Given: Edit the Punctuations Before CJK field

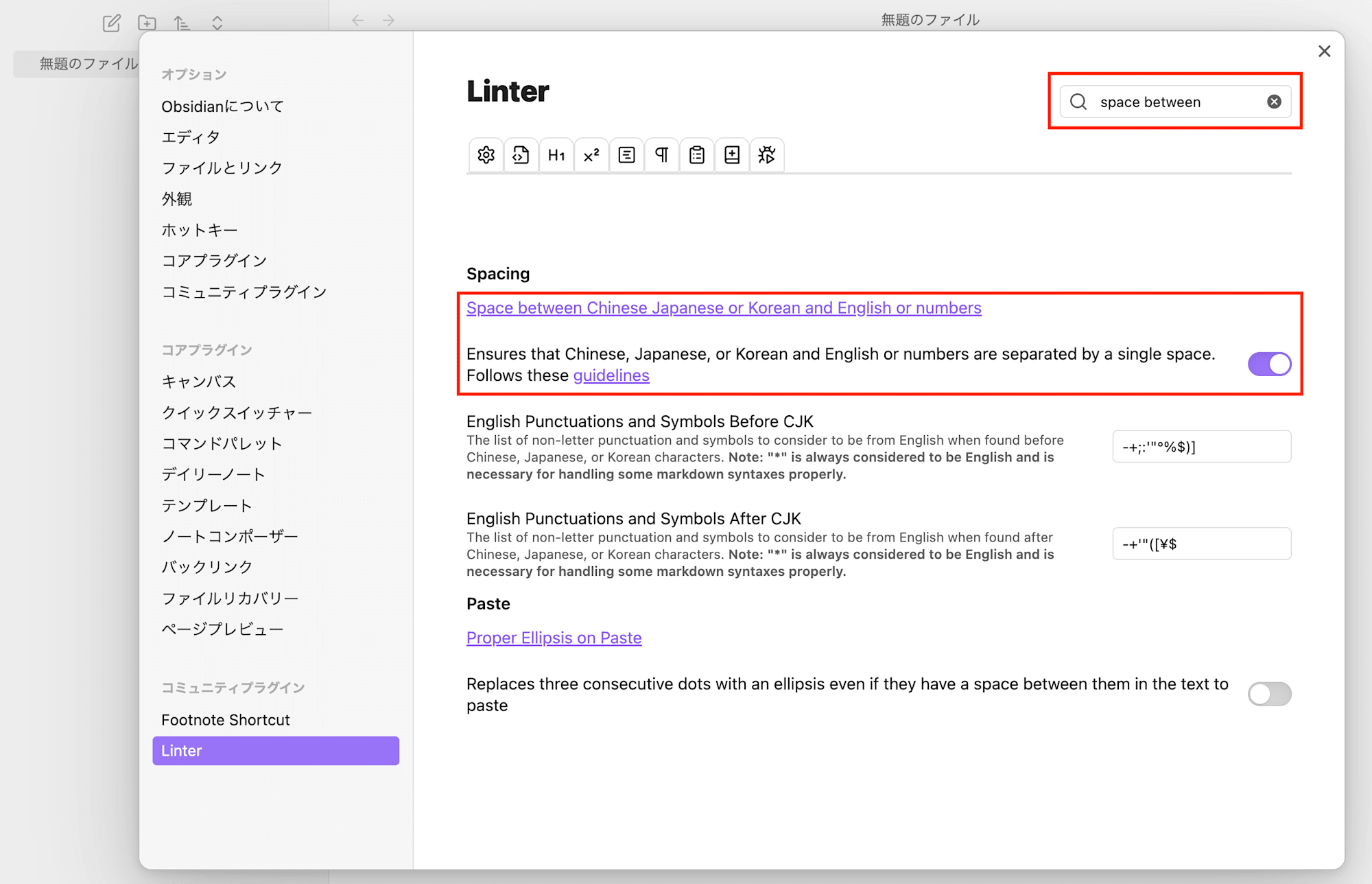Looking at the screenshot, I should coord(1202,447).
